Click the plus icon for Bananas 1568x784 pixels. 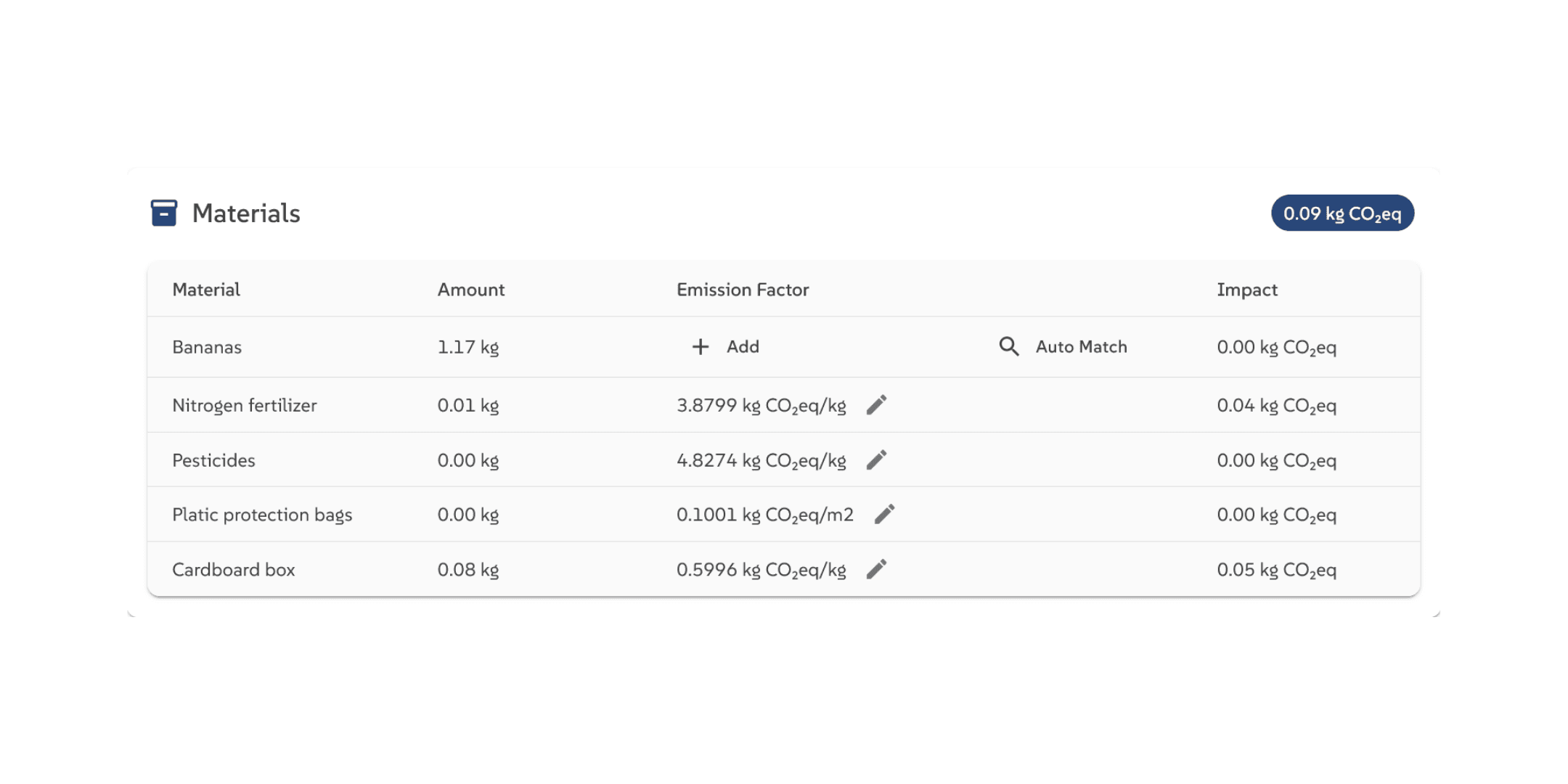(x=700, y=347)
